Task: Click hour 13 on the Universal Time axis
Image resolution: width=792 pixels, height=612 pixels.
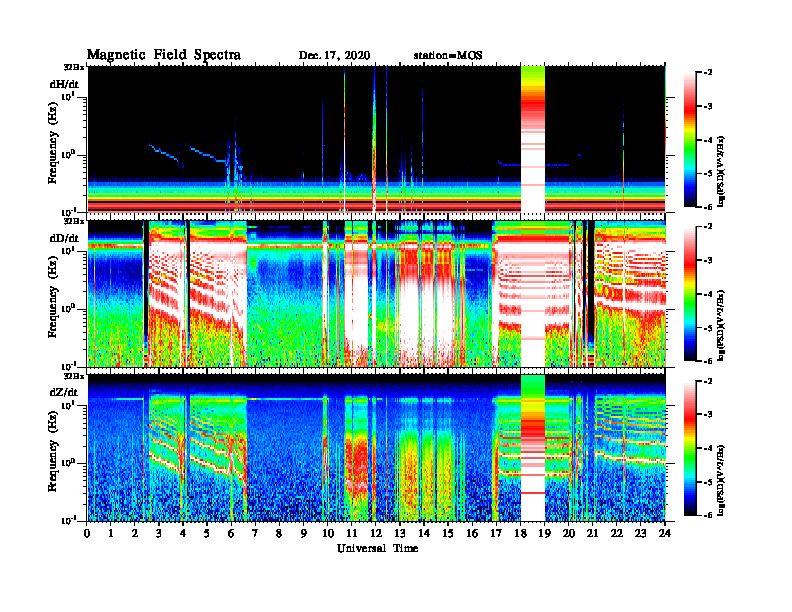Action: pyautogui.click(x=400, y=534)
